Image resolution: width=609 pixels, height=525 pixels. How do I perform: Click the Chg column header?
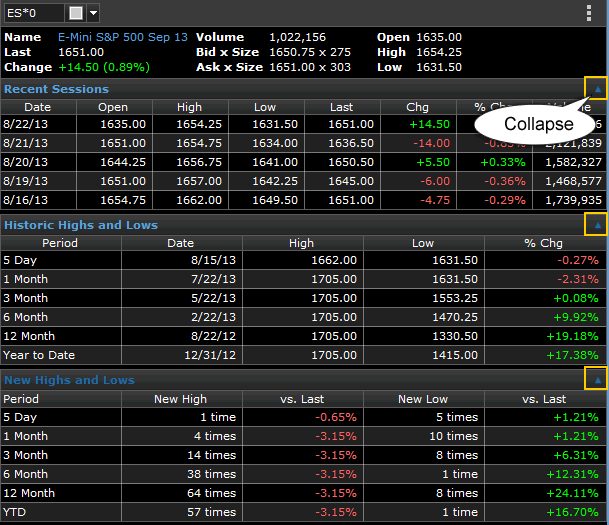418,107
